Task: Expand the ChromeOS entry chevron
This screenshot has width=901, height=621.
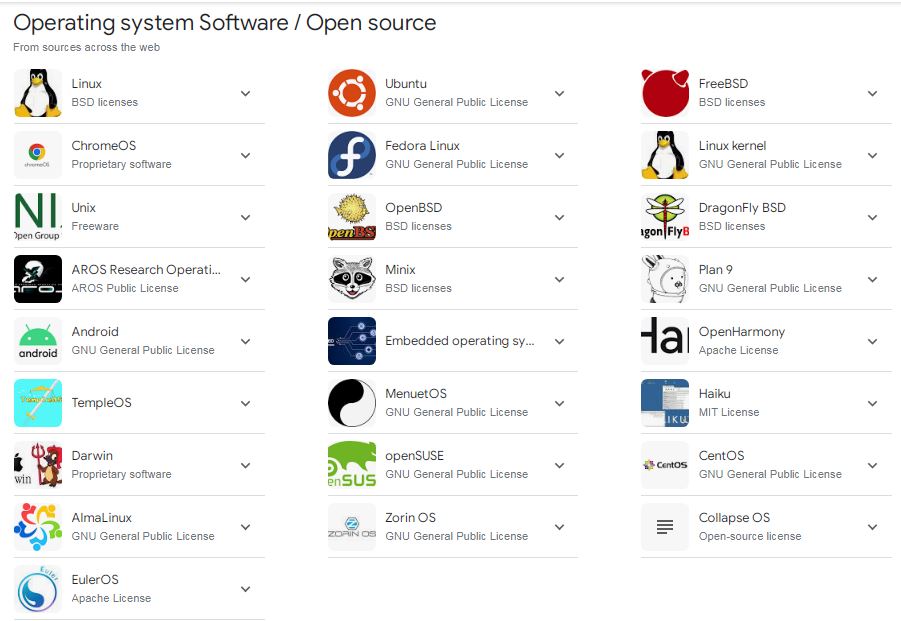Action: click(x=245, y=156)
